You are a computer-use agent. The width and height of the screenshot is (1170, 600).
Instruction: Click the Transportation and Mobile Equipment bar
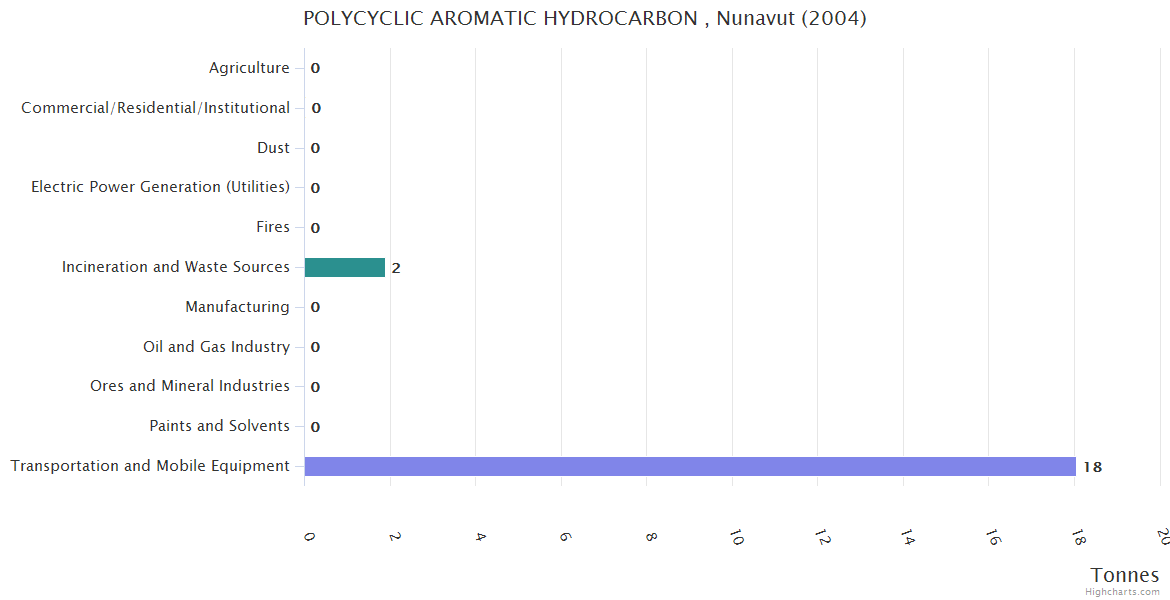[690, 466]
